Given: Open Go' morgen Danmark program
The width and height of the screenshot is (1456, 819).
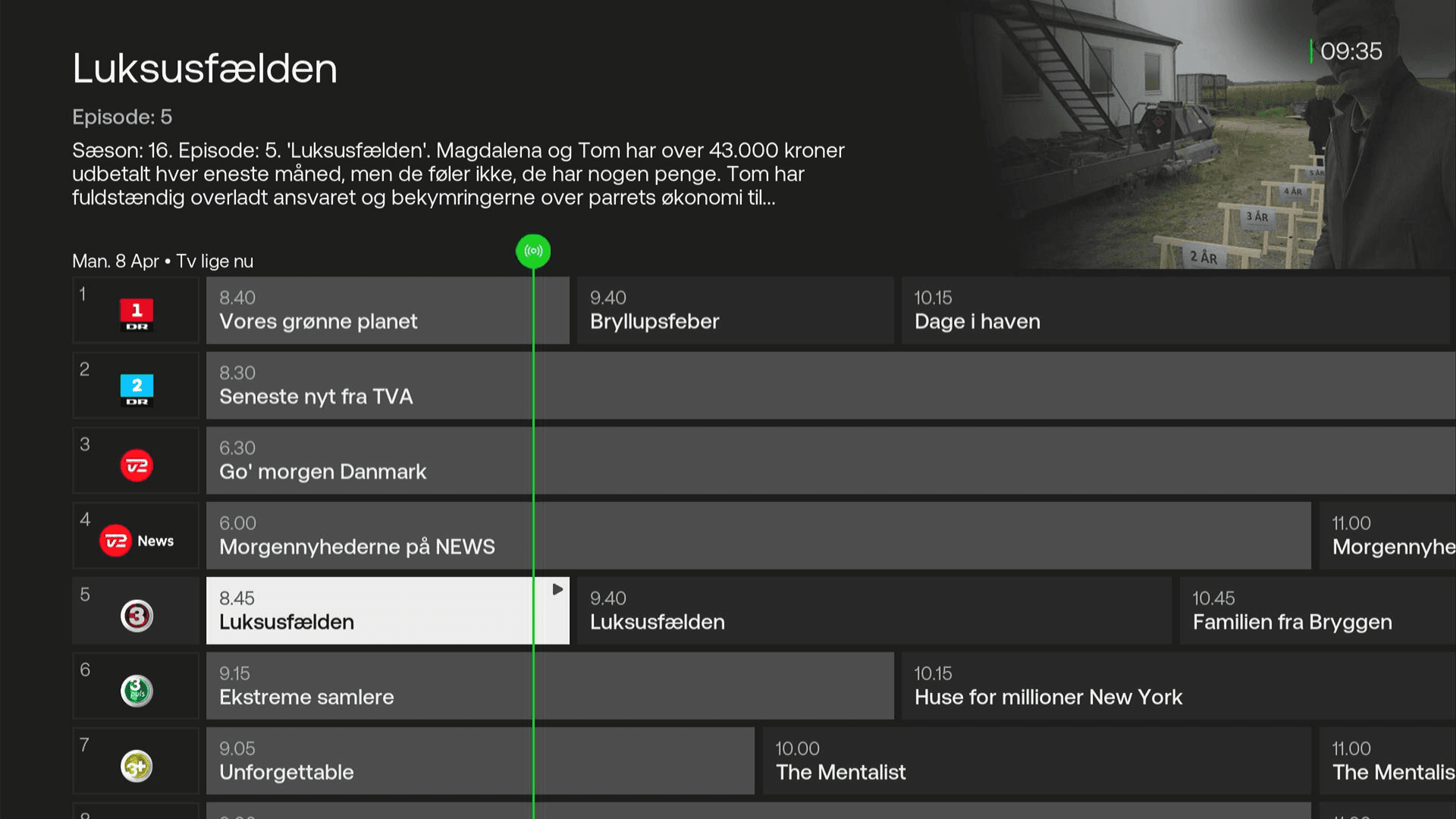Looking at the screenshot, I should pos(831,460).
